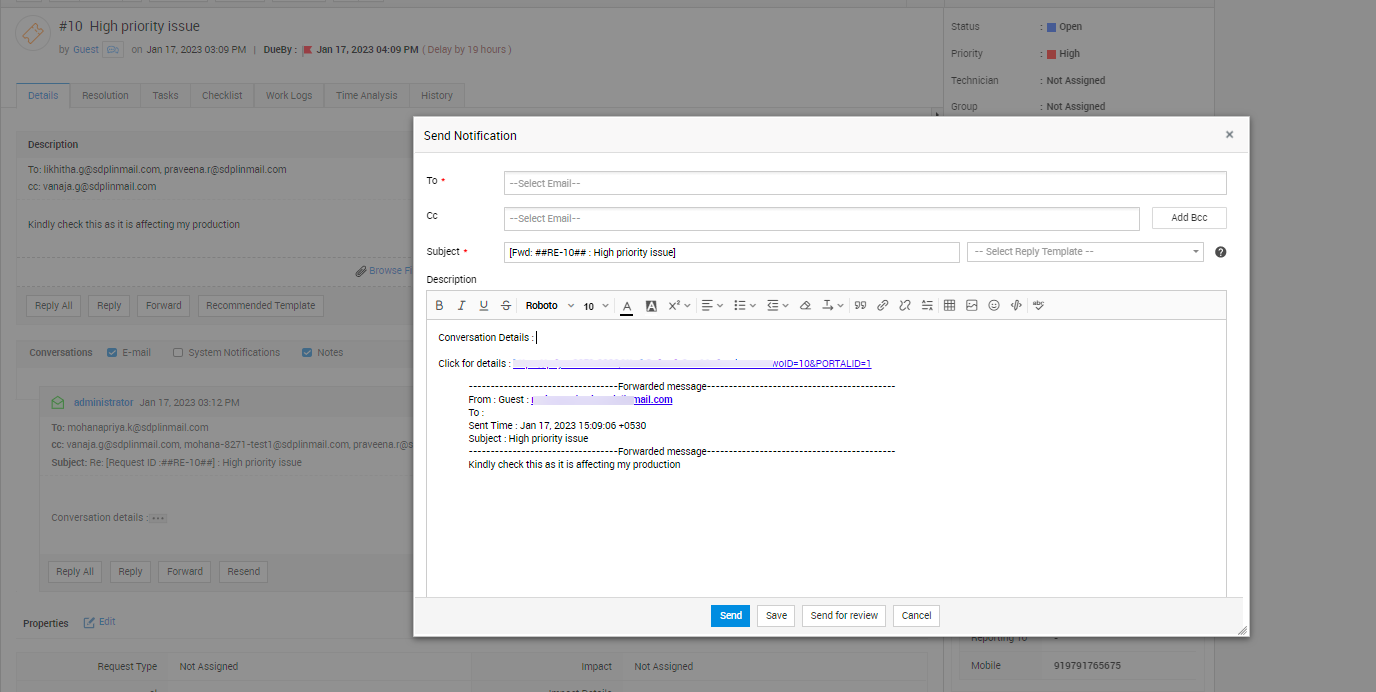The width and height of the screenshot is (1376, 692).
Task: Open the text font color picker
Action: (x=627, y=306)
